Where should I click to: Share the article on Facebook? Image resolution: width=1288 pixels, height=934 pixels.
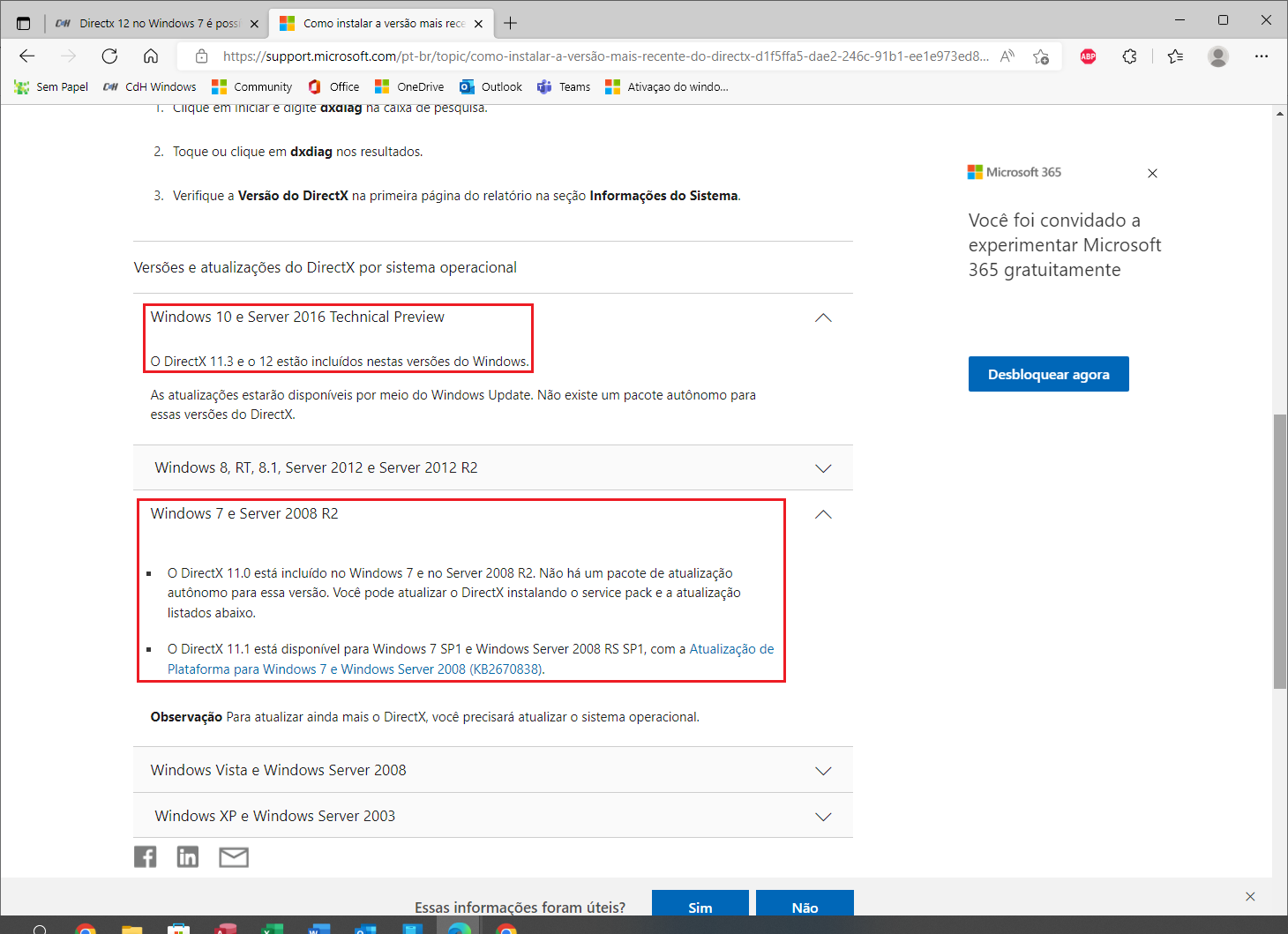pyautogui.click(x=146, y=856)
